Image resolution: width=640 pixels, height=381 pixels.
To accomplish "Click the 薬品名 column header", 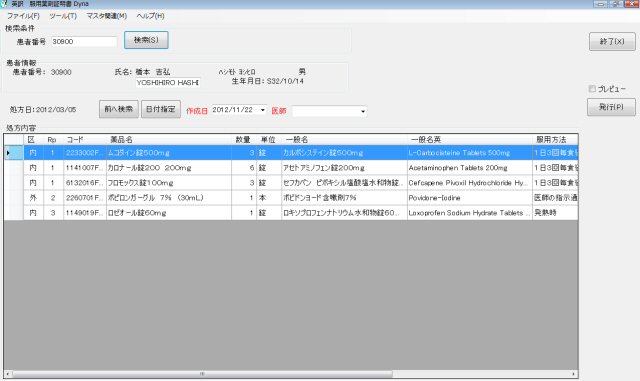I will point(169,140).
